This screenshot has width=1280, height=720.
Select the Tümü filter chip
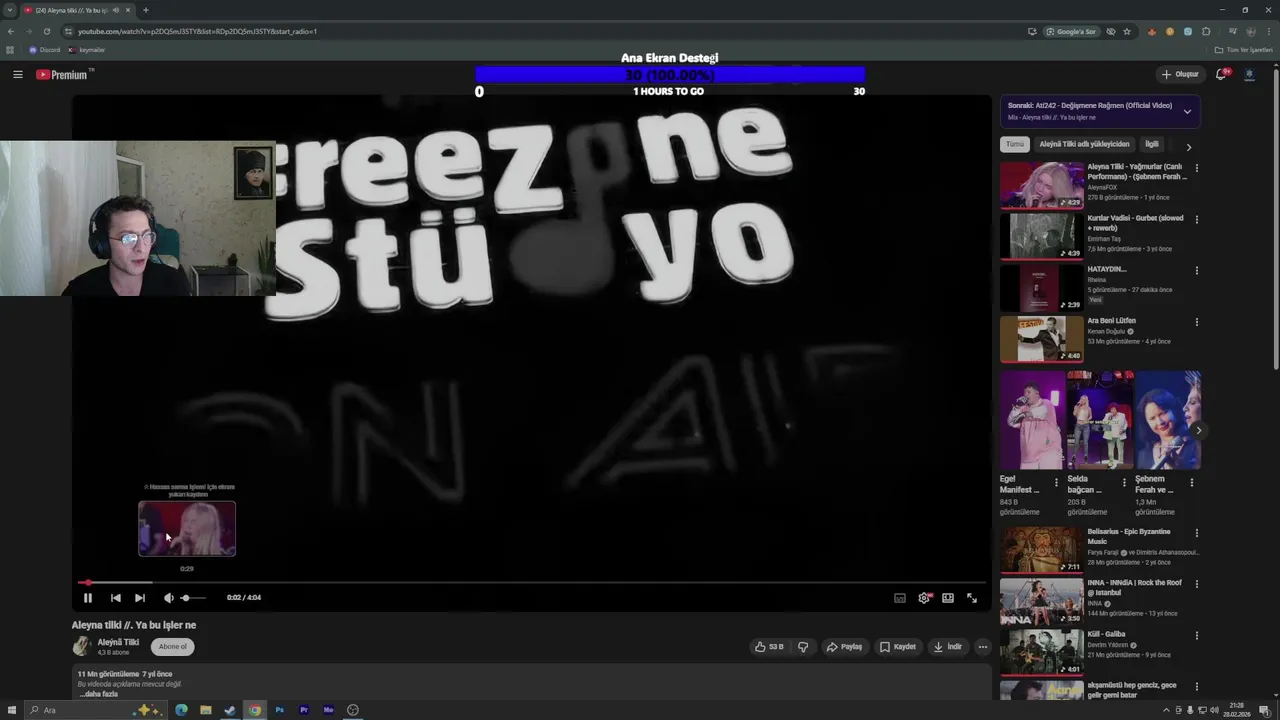click(x=1015, y=144)
